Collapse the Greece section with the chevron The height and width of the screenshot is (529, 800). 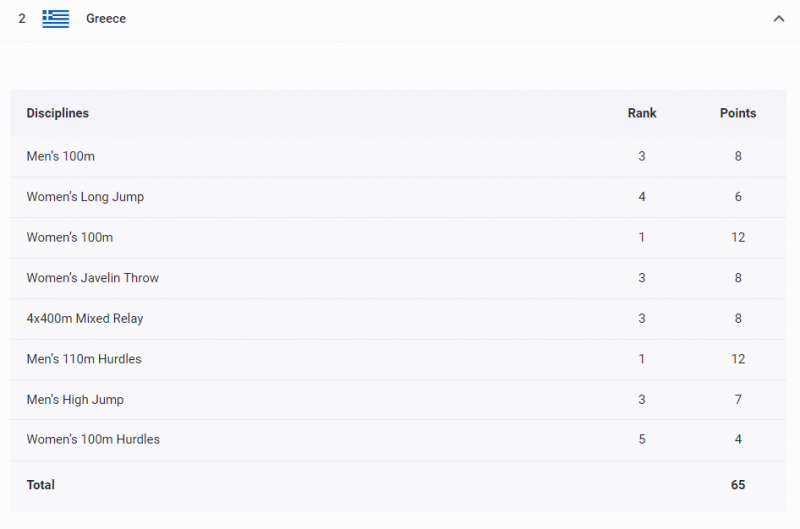778,18
